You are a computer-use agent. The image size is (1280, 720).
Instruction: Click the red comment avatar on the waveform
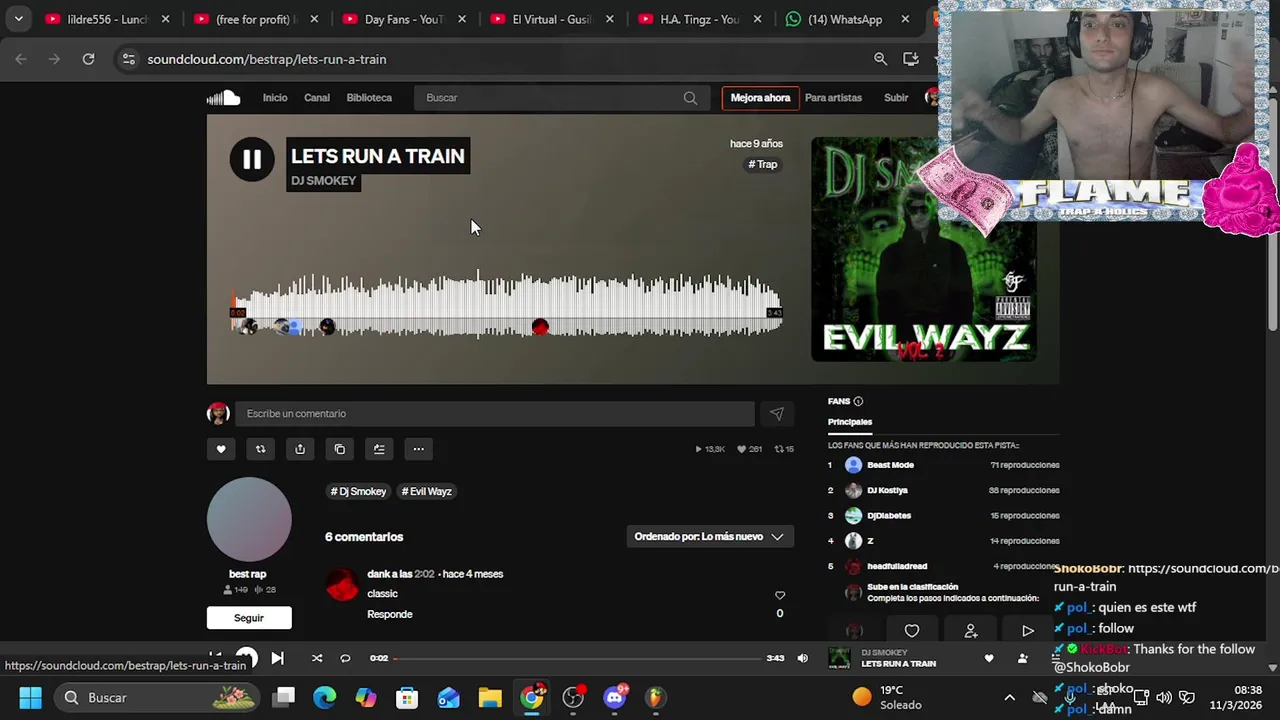point(540,327)
